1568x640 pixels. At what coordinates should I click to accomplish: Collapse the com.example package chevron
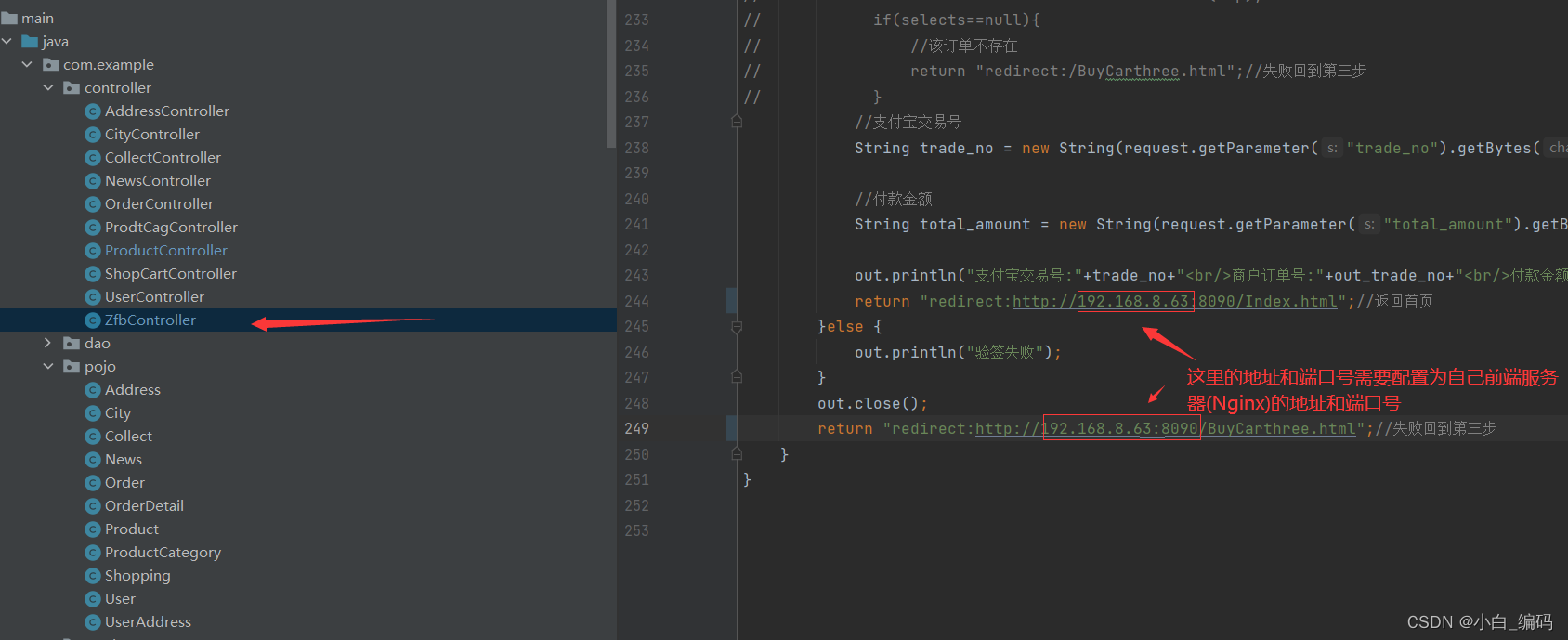tap(27, 64)
